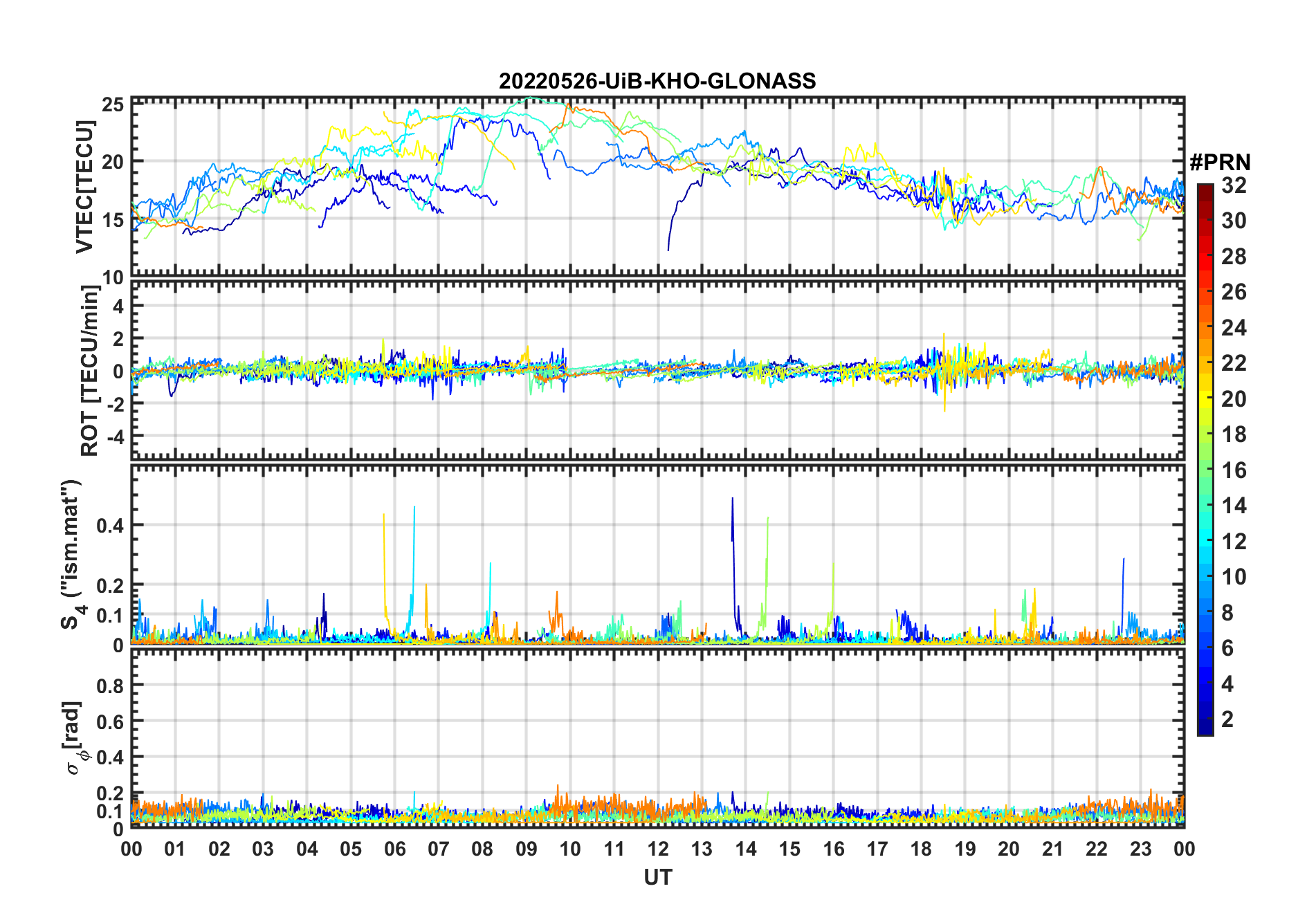Screen dimensions: 1316x920
Task: Click the σφ[rad] y-axis label
Action: [x=75, y=738]
